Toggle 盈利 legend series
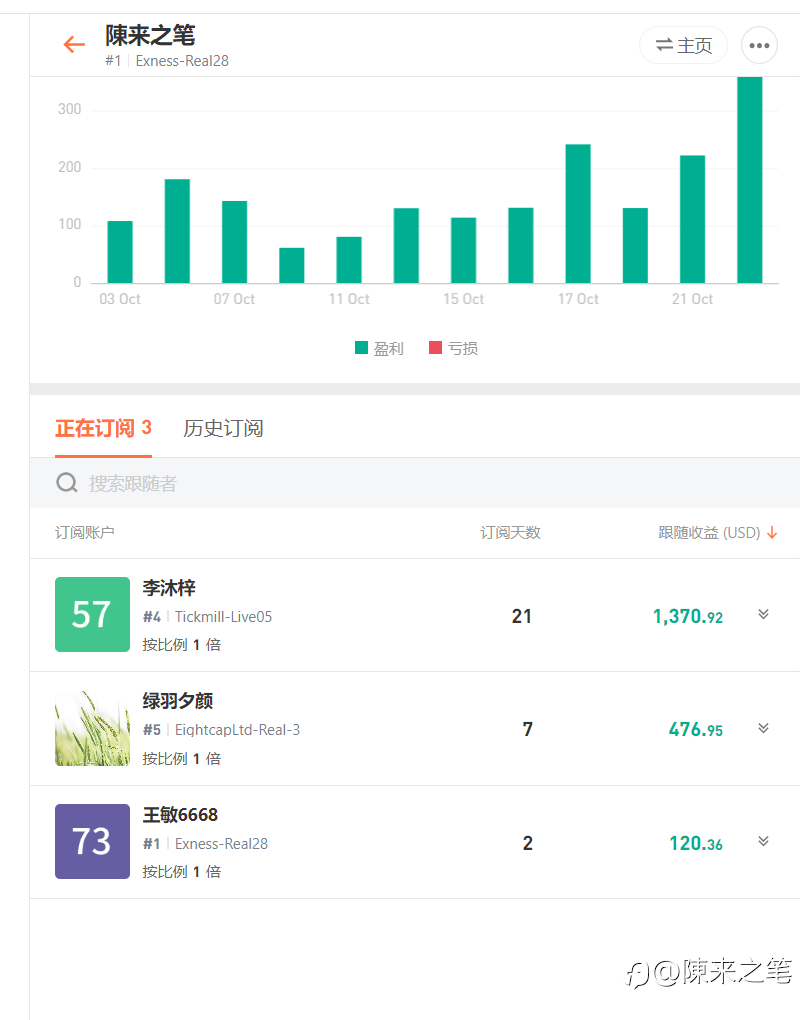This screenshot has height=1020, width=800. pyautogui.click(x=379, y=348)
